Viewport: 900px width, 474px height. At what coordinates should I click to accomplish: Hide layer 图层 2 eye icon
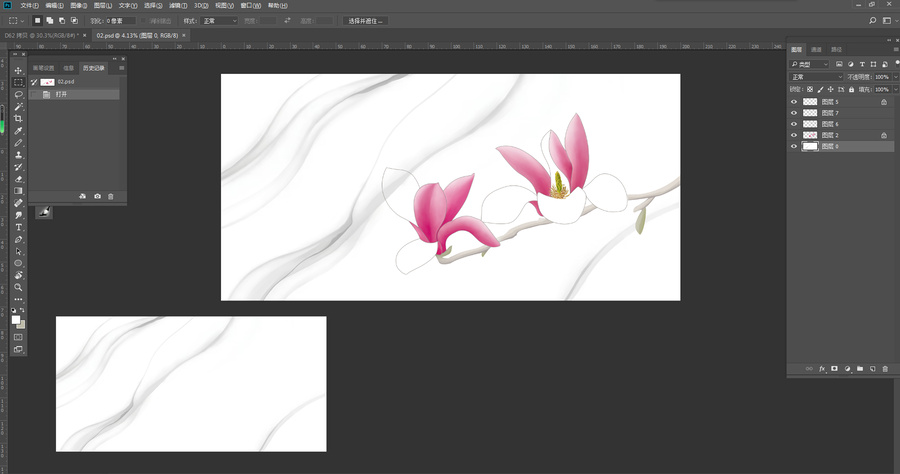click(794, 135)
